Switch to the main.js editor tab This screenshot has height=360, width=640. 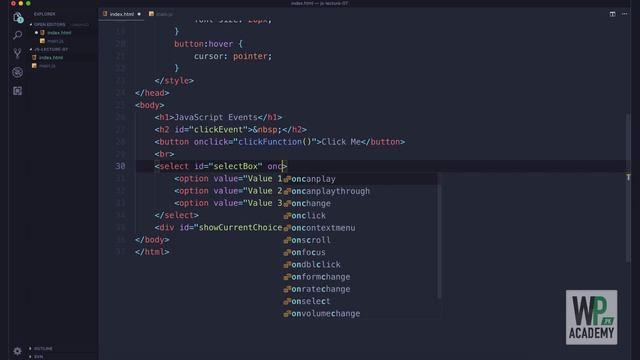pyautogui.click(x=160, y=14)
